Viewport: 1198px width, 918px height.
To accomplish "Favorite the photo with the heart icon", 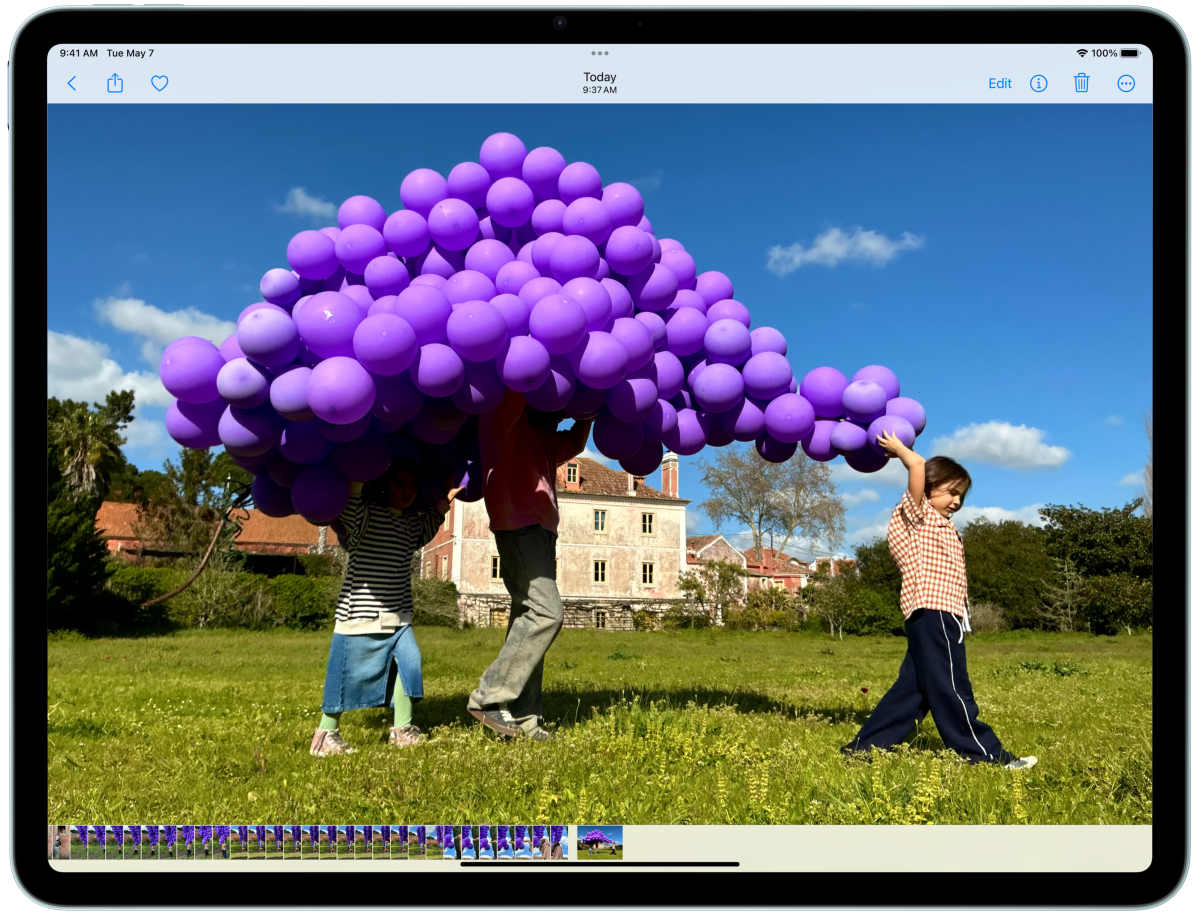I will pos(160,83).
